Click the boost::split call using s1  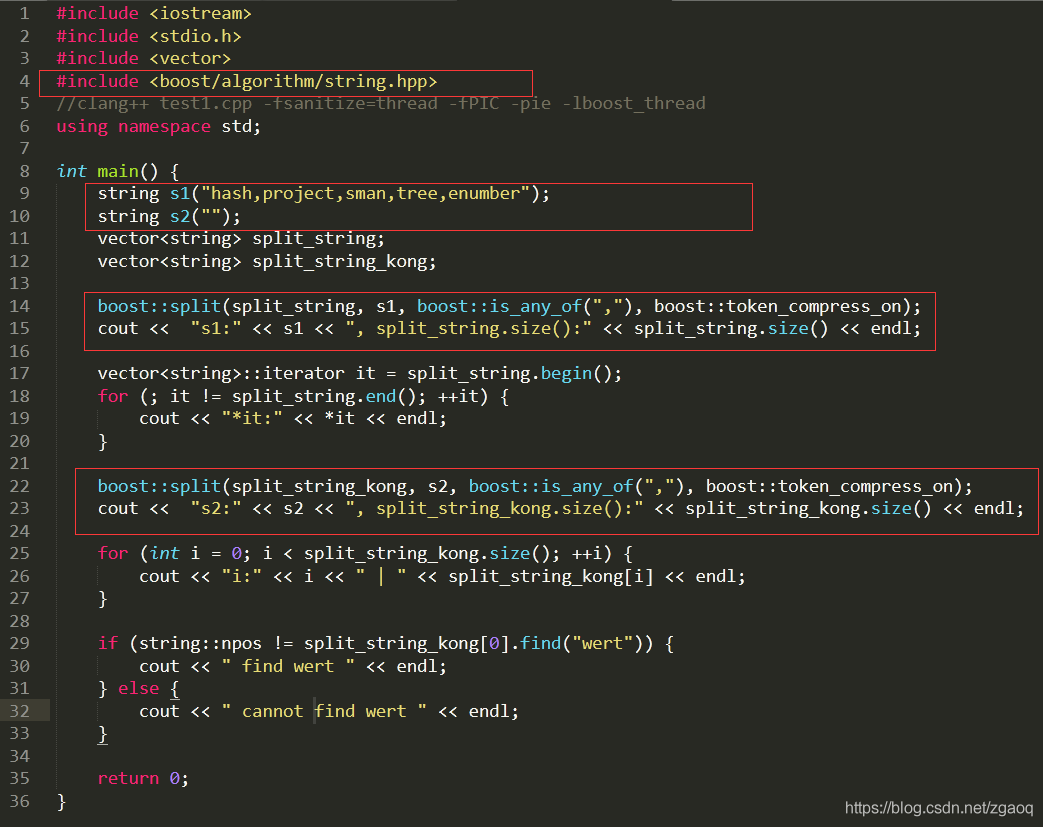point(510,306)
